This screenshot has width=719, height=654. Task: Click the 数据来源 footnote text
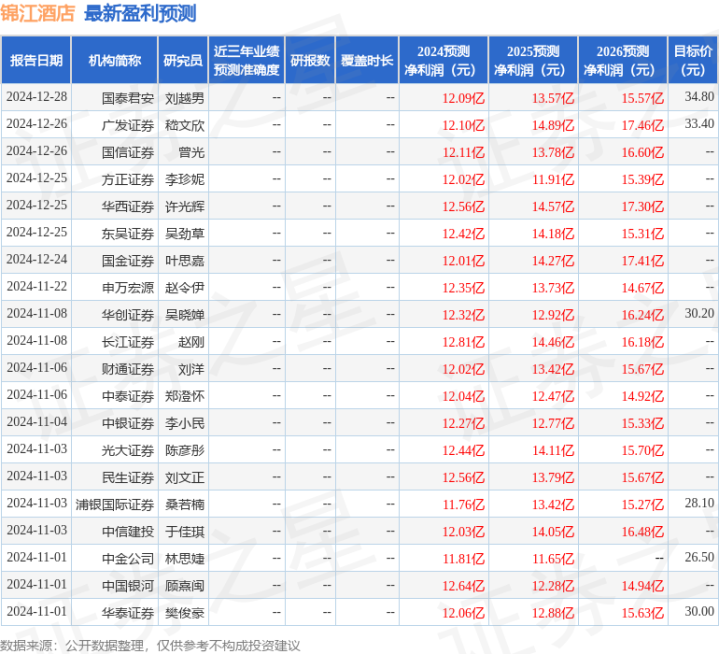pyautogui.click(x=150, y=646)
